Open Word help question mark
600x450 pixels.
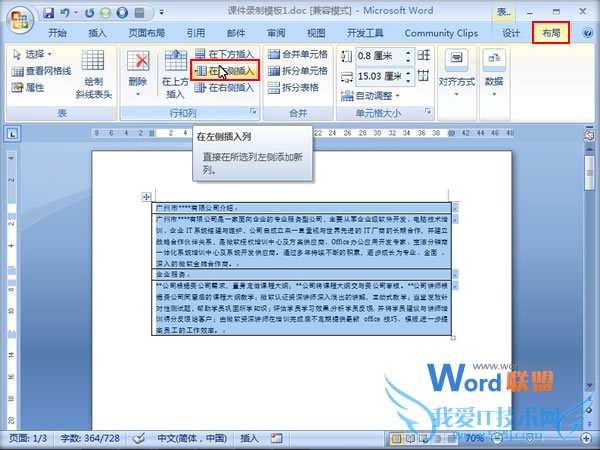(x=587, y=33)
